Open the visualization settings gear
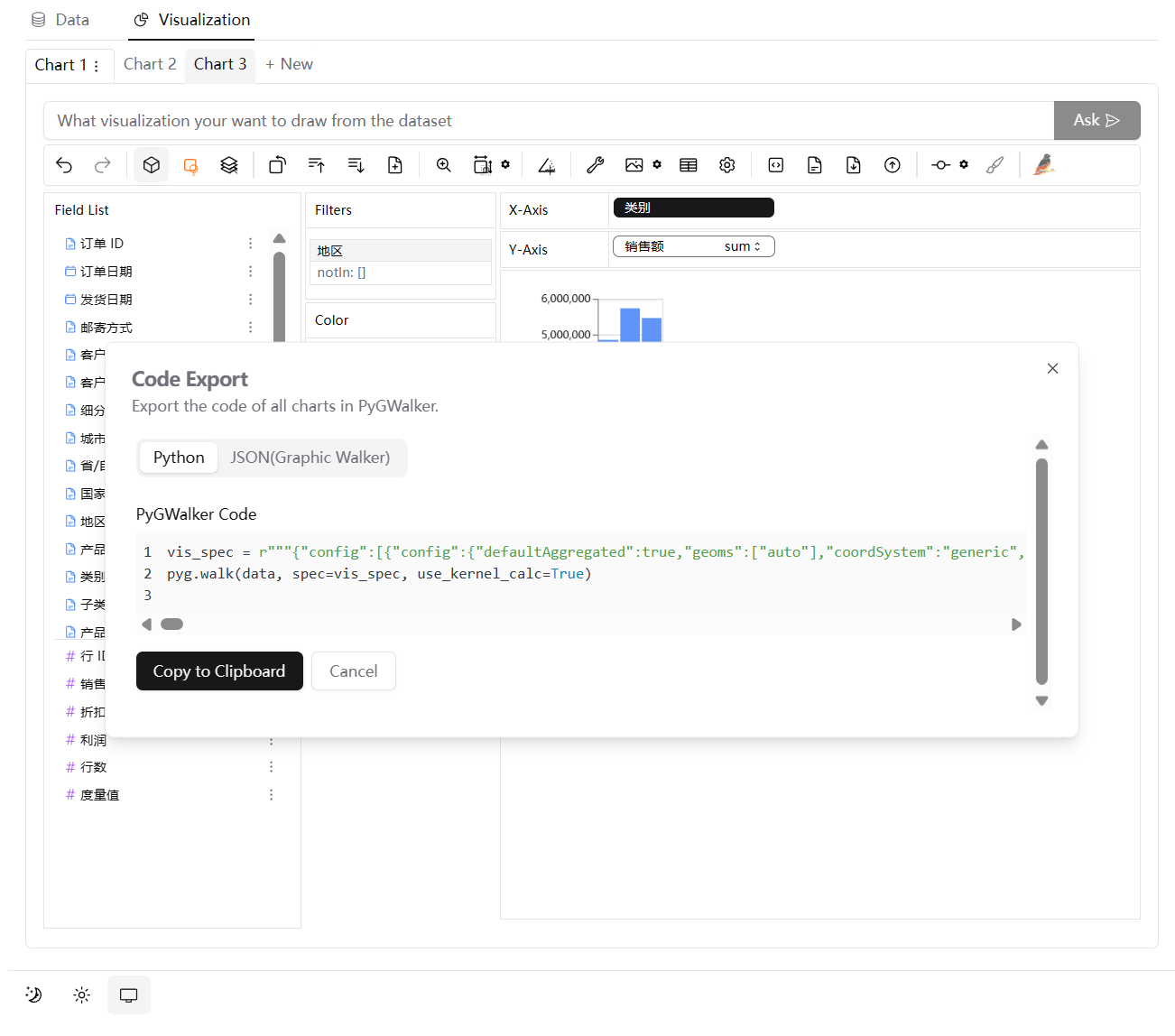The height and width of the screenshot is (1036, 1175). click(727, 164)
